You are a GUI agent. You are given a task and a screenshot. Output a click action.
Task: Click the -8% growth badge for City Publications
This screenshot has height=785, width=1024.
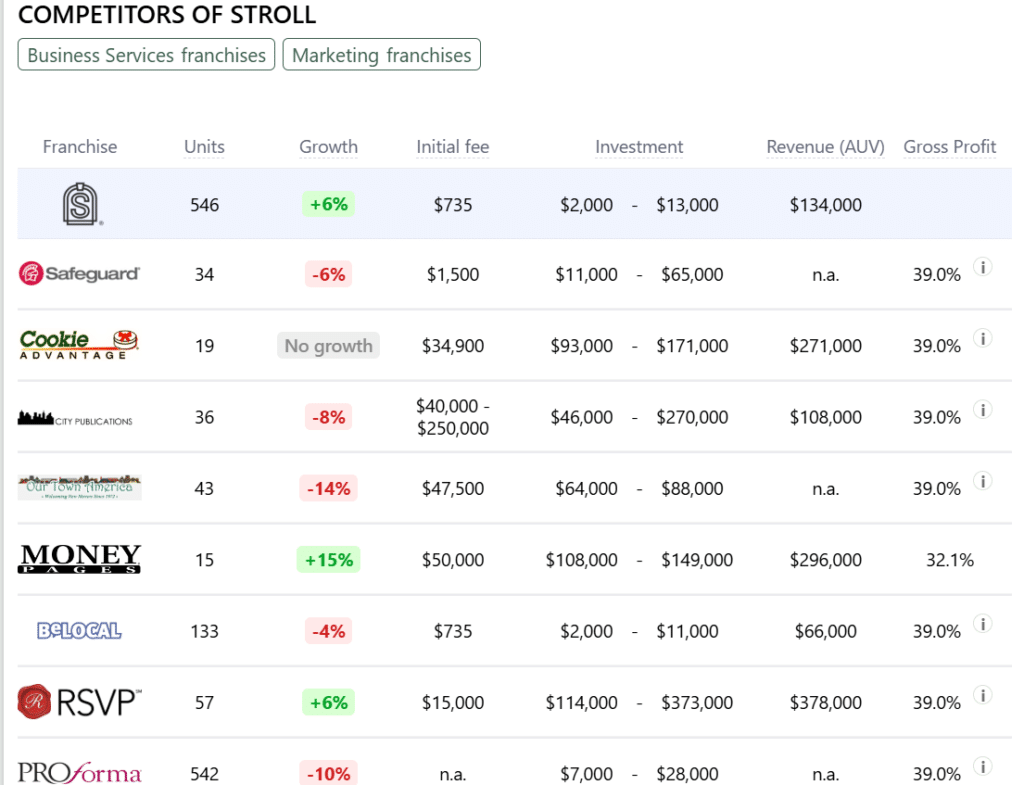click(328, 417)
